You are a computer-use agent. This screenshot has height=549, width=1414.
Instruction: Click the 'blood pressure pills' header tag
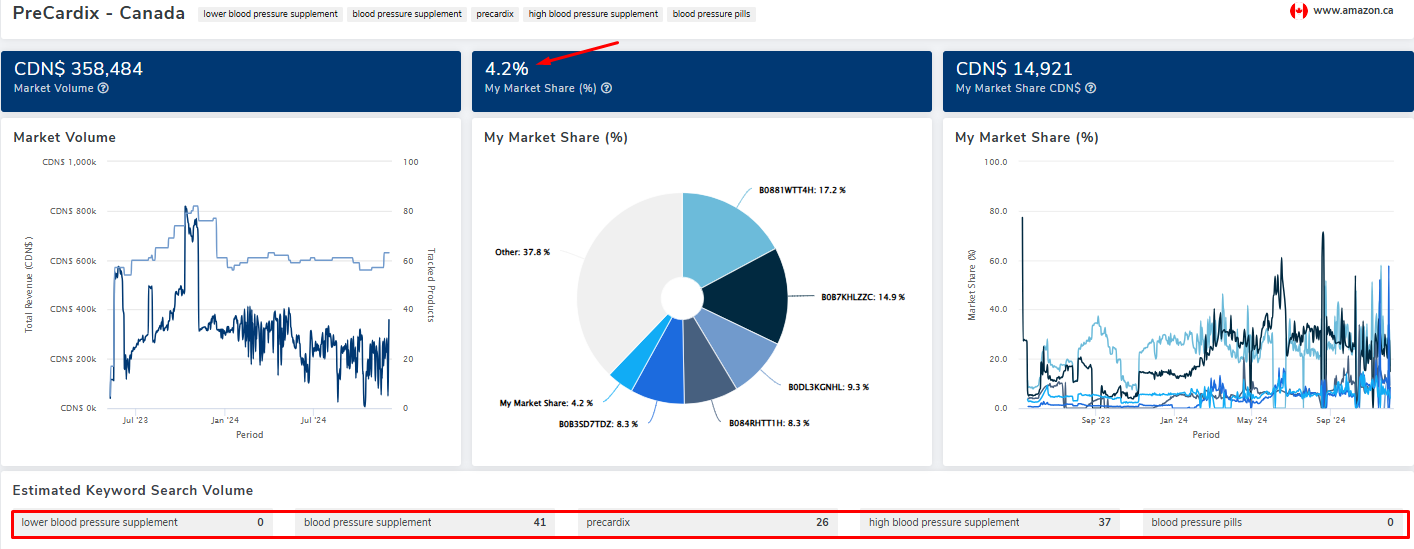tap(711, 14)
